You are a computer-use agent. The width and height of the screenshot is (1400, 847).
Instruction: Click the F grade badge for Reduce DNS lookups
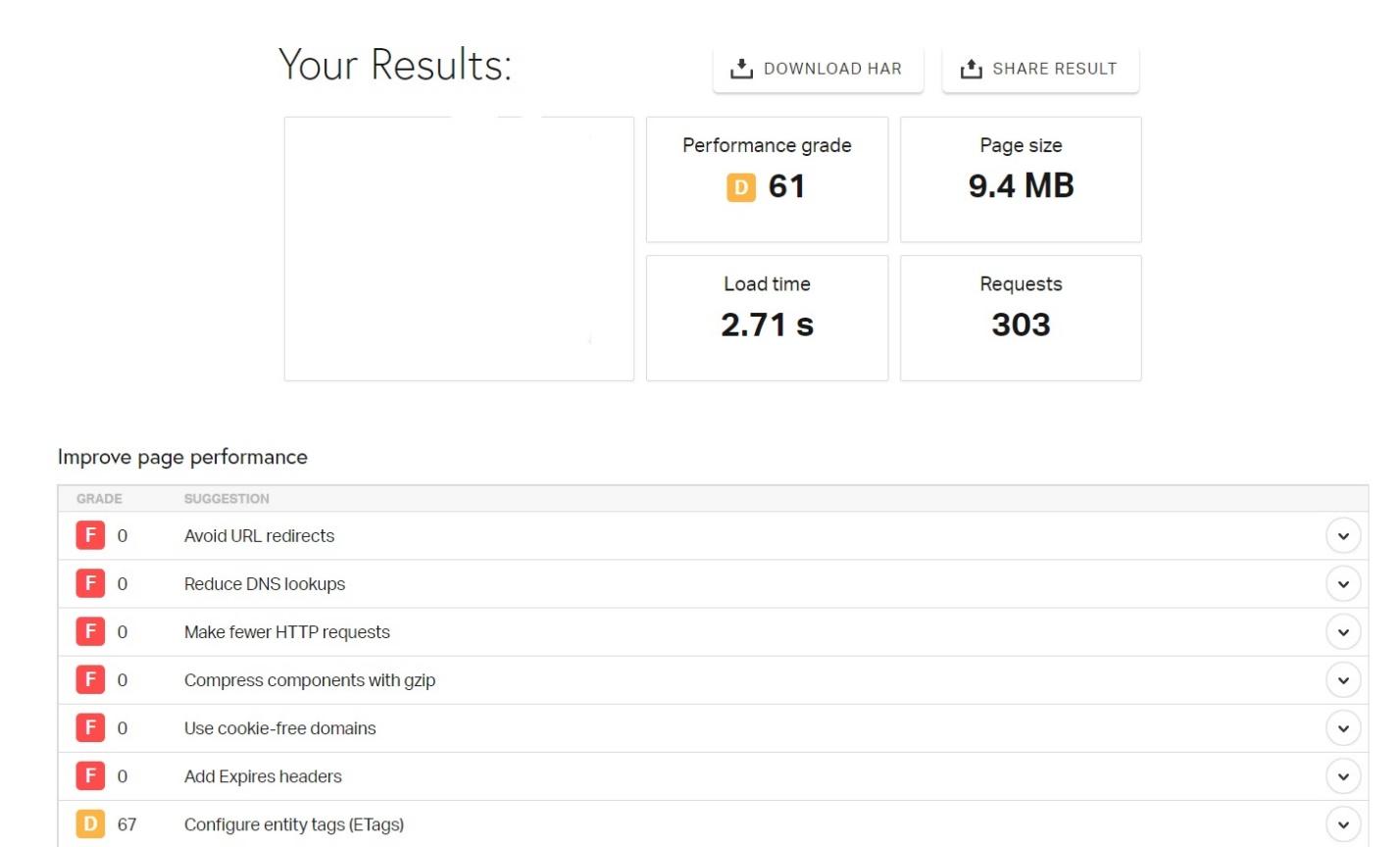90,584
